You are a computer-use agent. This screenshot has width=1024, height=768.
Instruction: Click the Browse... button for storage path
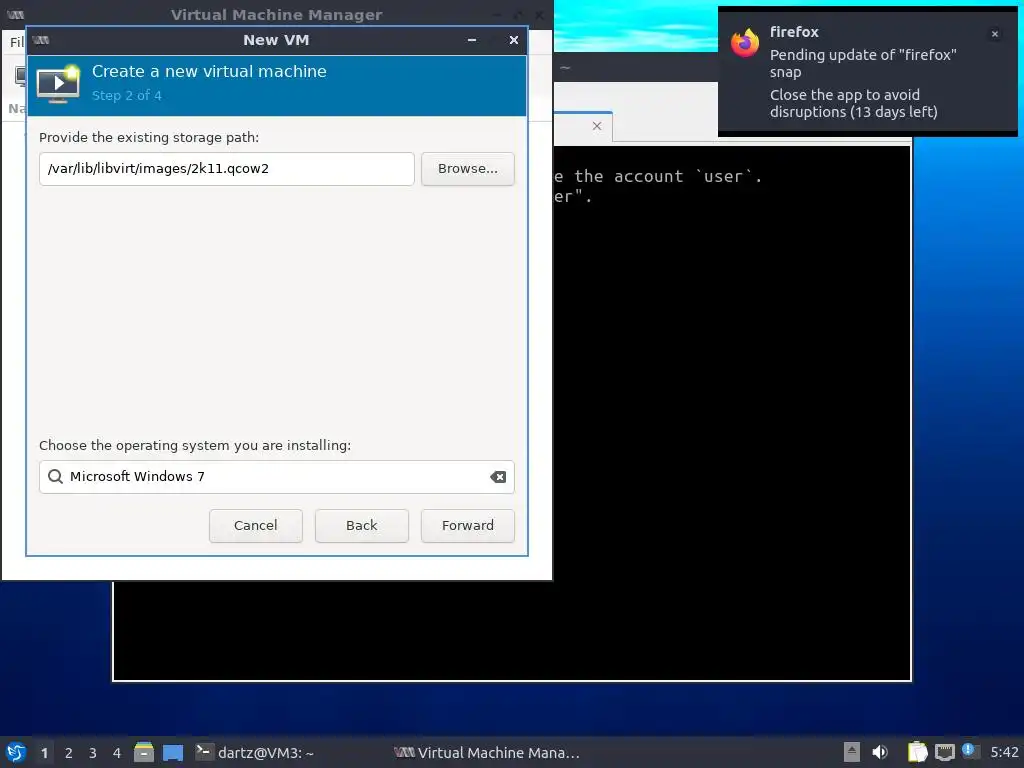[468, 169]
